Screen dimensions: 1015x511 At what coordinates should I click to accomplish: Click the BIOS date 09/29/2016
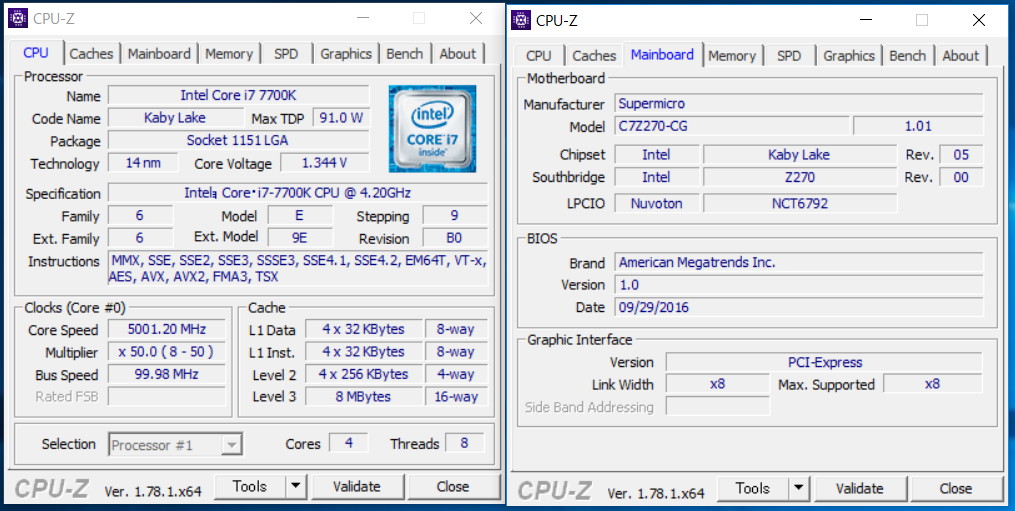[x=798, y=307]
